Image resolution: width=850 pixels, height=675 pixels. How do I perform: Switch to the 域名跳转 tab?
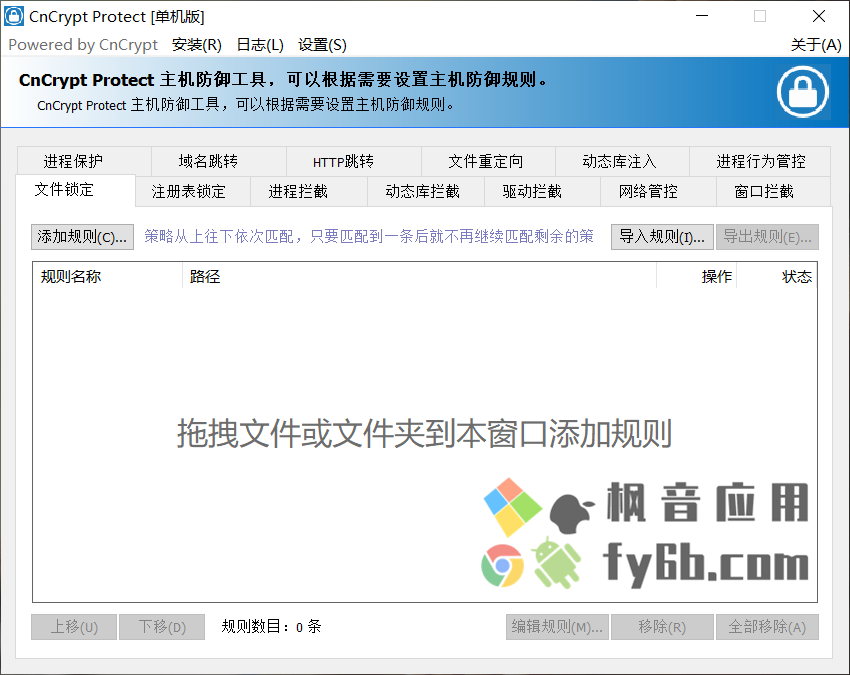[218, 161]
